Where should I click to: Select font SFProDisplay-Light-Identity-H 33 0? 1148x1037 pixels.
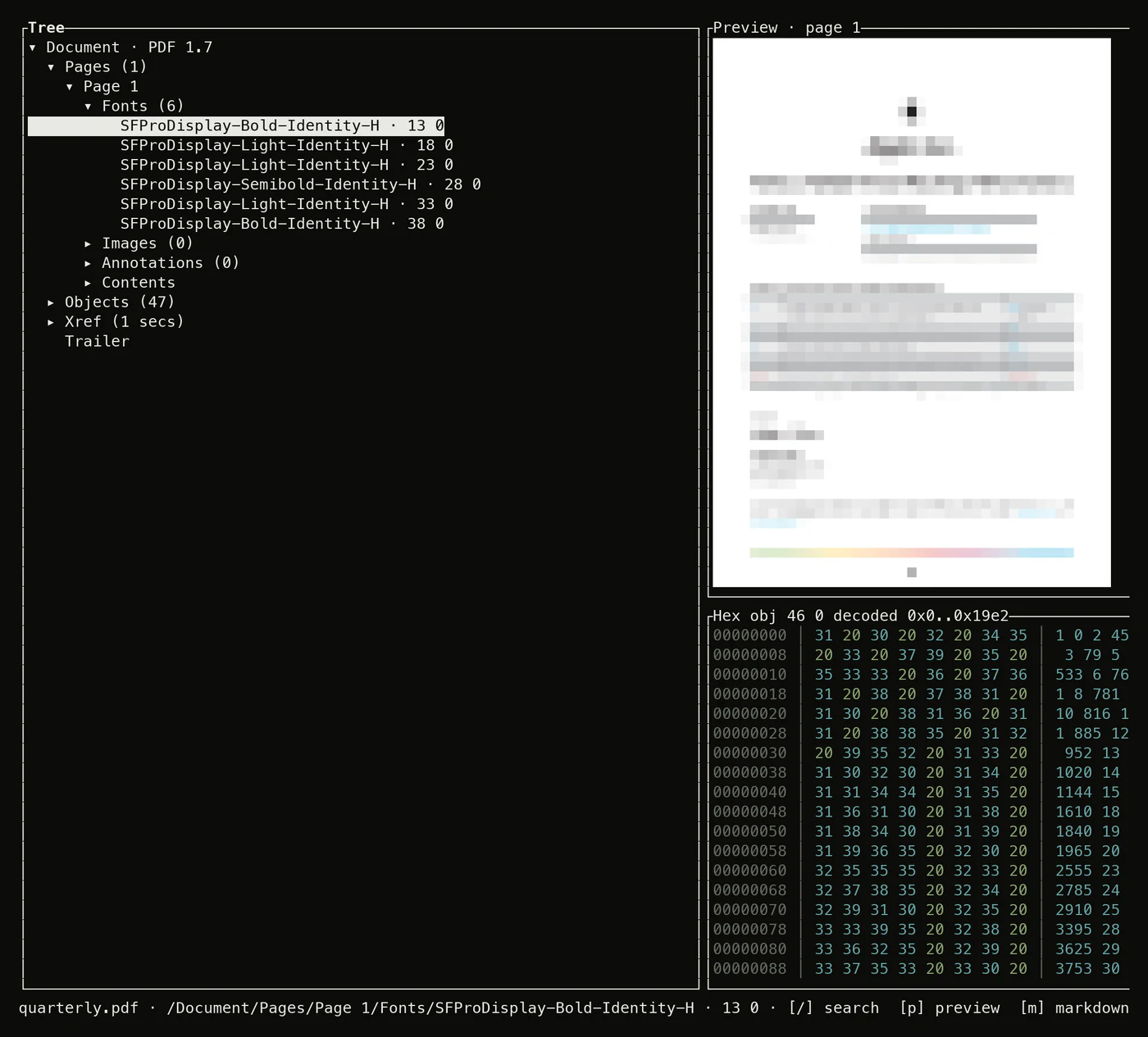point(287,204)
